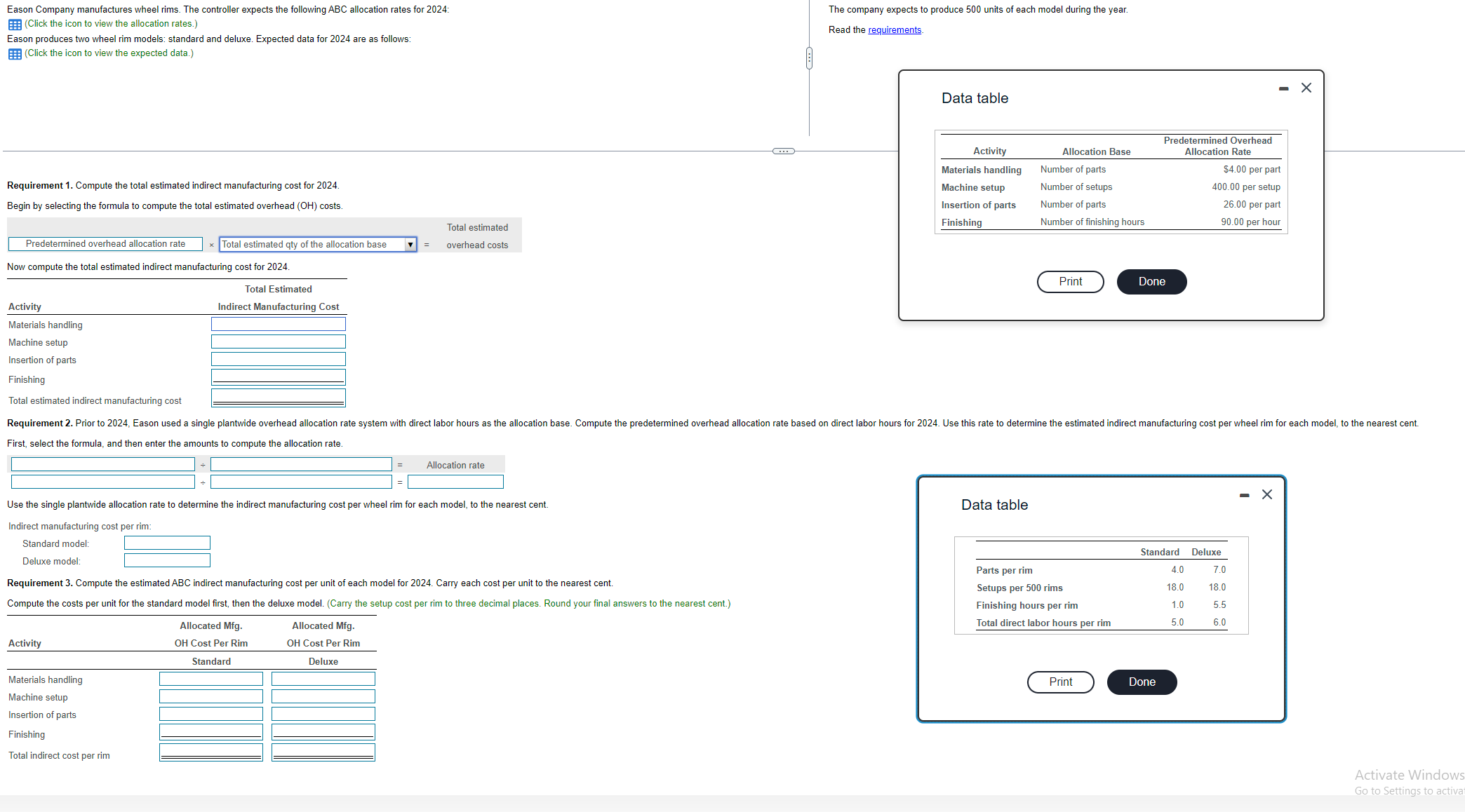Minimize the allocation rates data table
Viewport: 1465px width, 812px height.
pos(1283,89)
